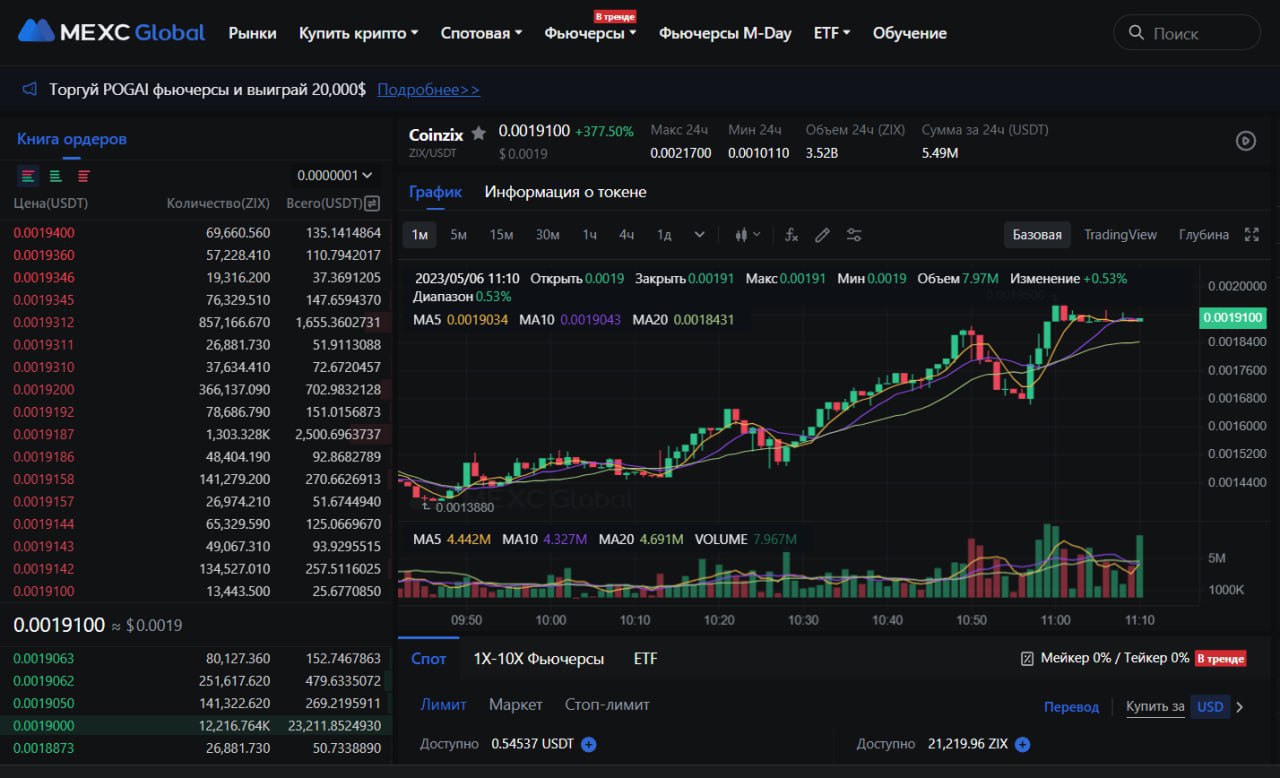
Task: Click the Купить за link
Action: coord(1155,707)
